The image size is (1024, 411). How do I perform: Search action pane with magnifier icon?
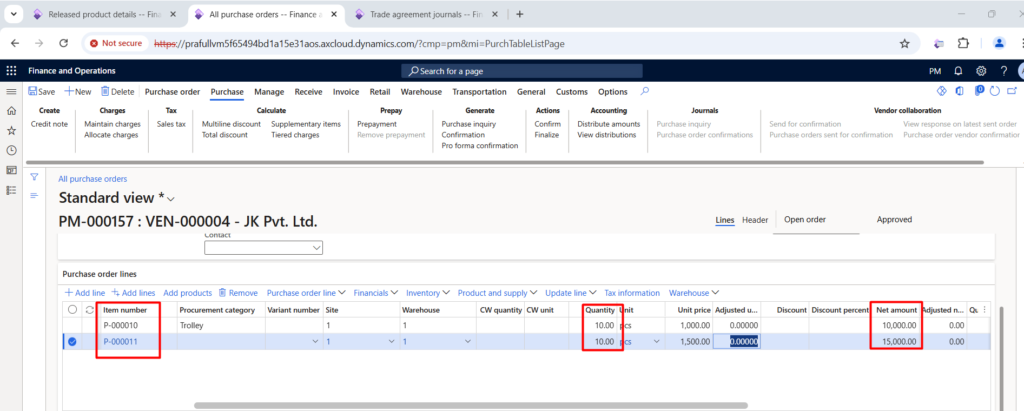tap(645, 91)
